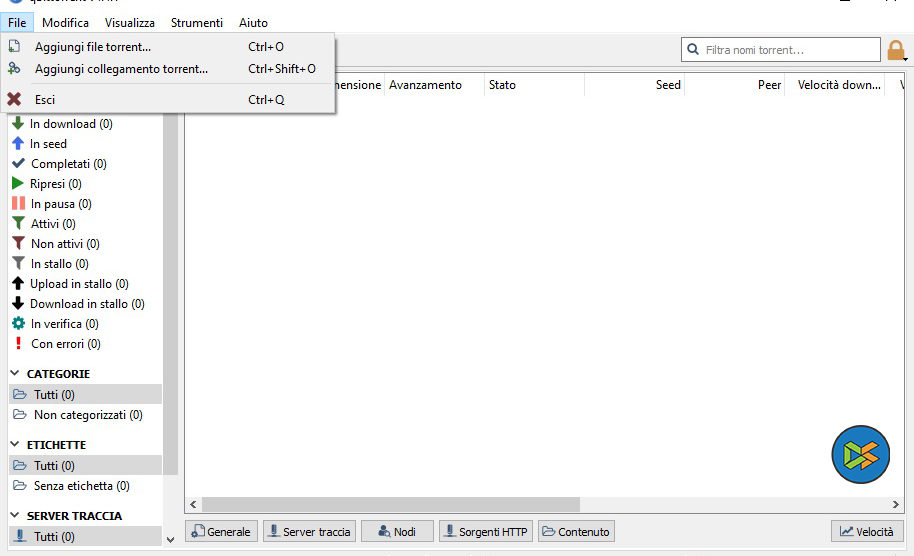Screen dimensions: 914x556
Task: Select Tutti (0) under CATEGORIE
Action: tap(86, 395)
